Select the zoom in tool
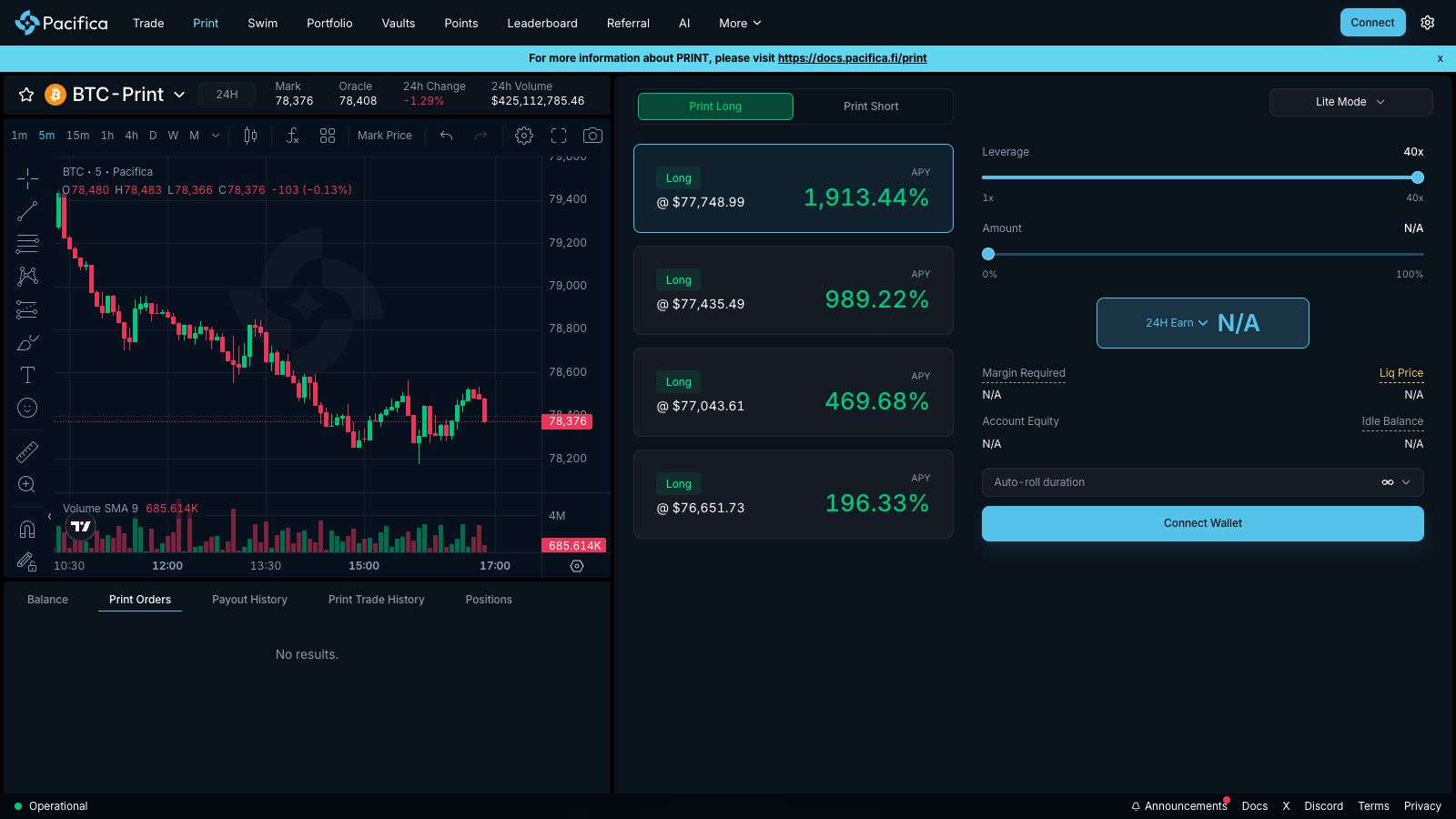This screenshot has height=819, width=1456. pos(27,484)
